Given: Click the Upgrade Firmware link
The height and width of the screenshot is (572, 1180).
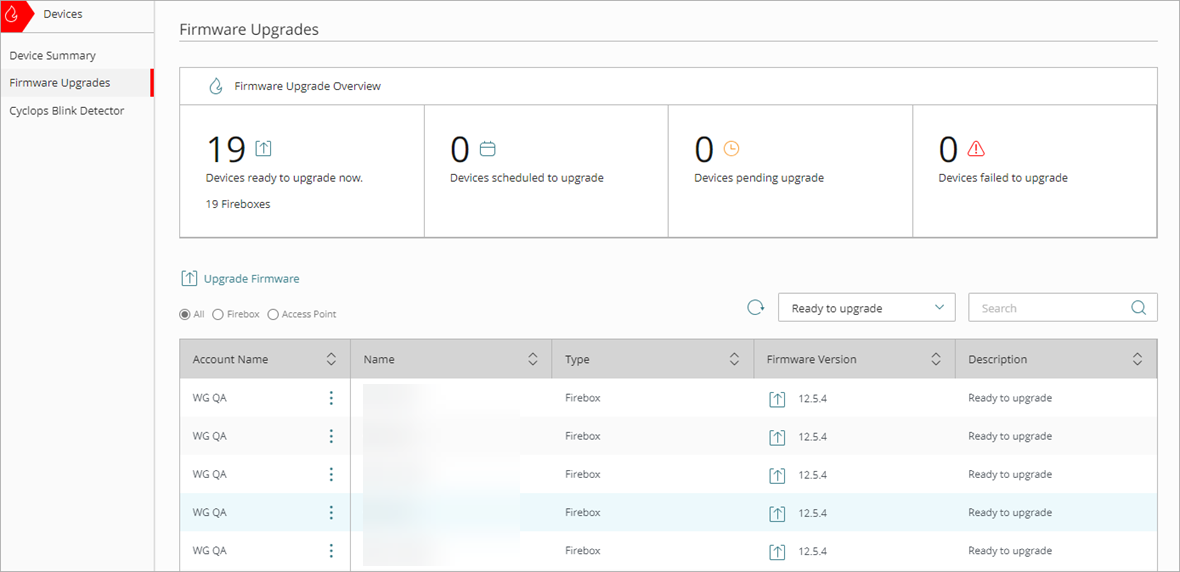Looking at the screenshot, I should coord(250,279).
